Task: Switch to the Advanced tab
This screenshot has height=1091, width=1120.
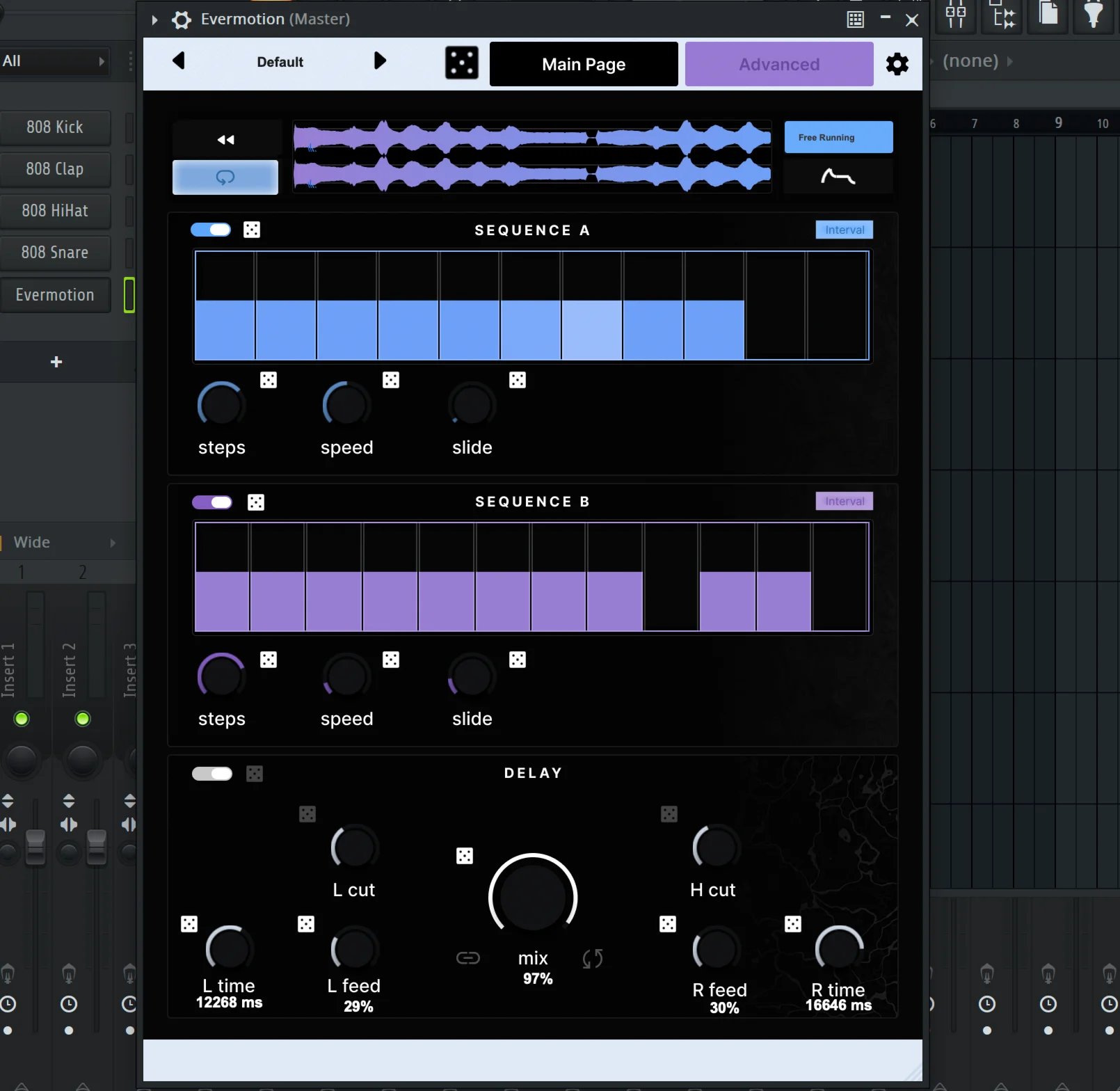Action: click(x=779, y=64)
